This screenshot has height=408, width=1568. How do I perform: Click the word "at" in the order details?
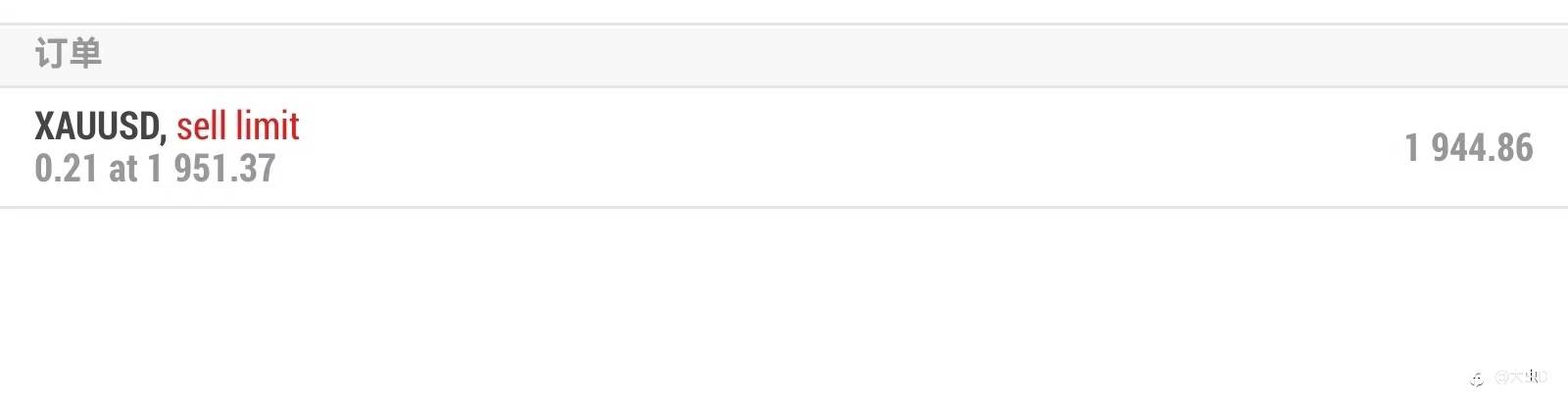pyautogui.click(x=123, y=169)
